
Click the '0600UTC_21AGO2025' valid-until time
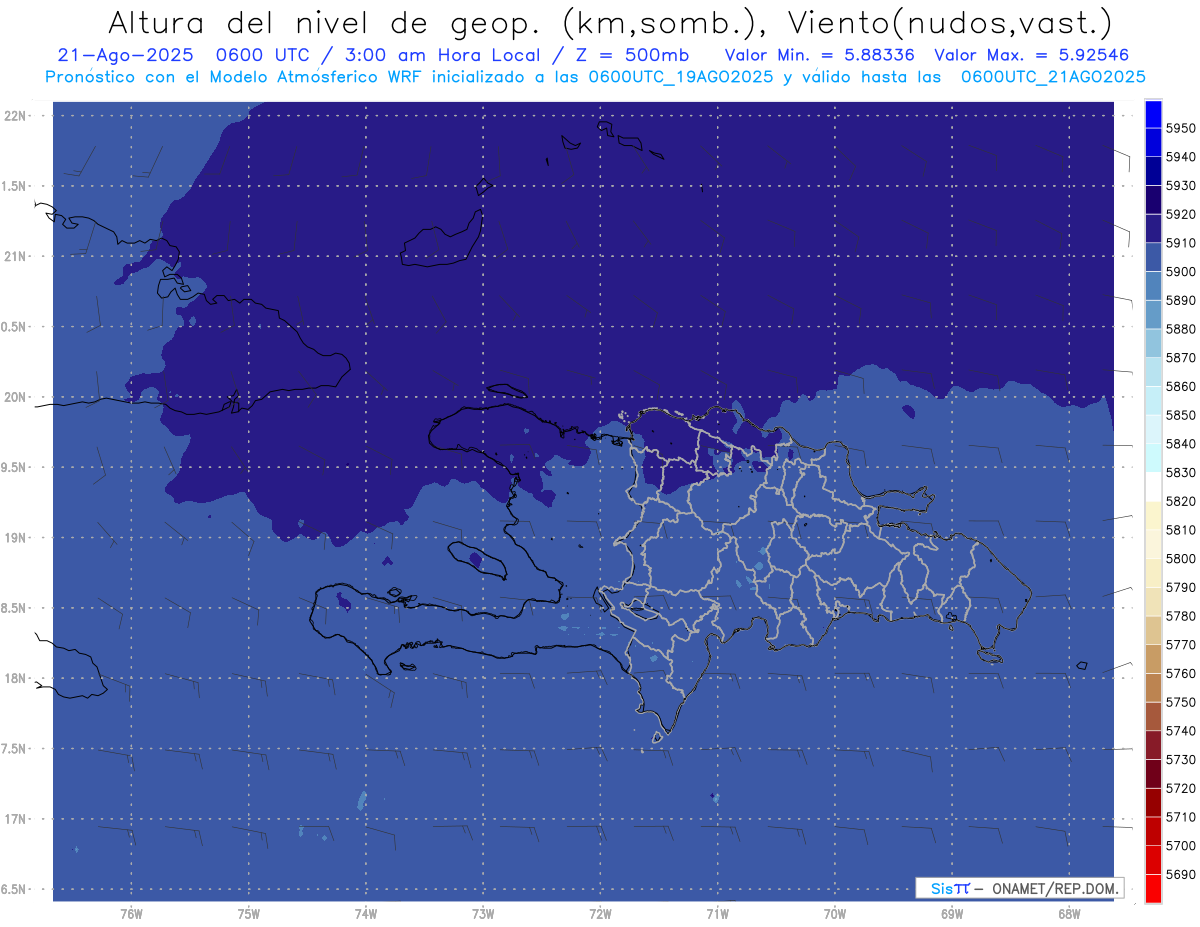click(1053, 77)
